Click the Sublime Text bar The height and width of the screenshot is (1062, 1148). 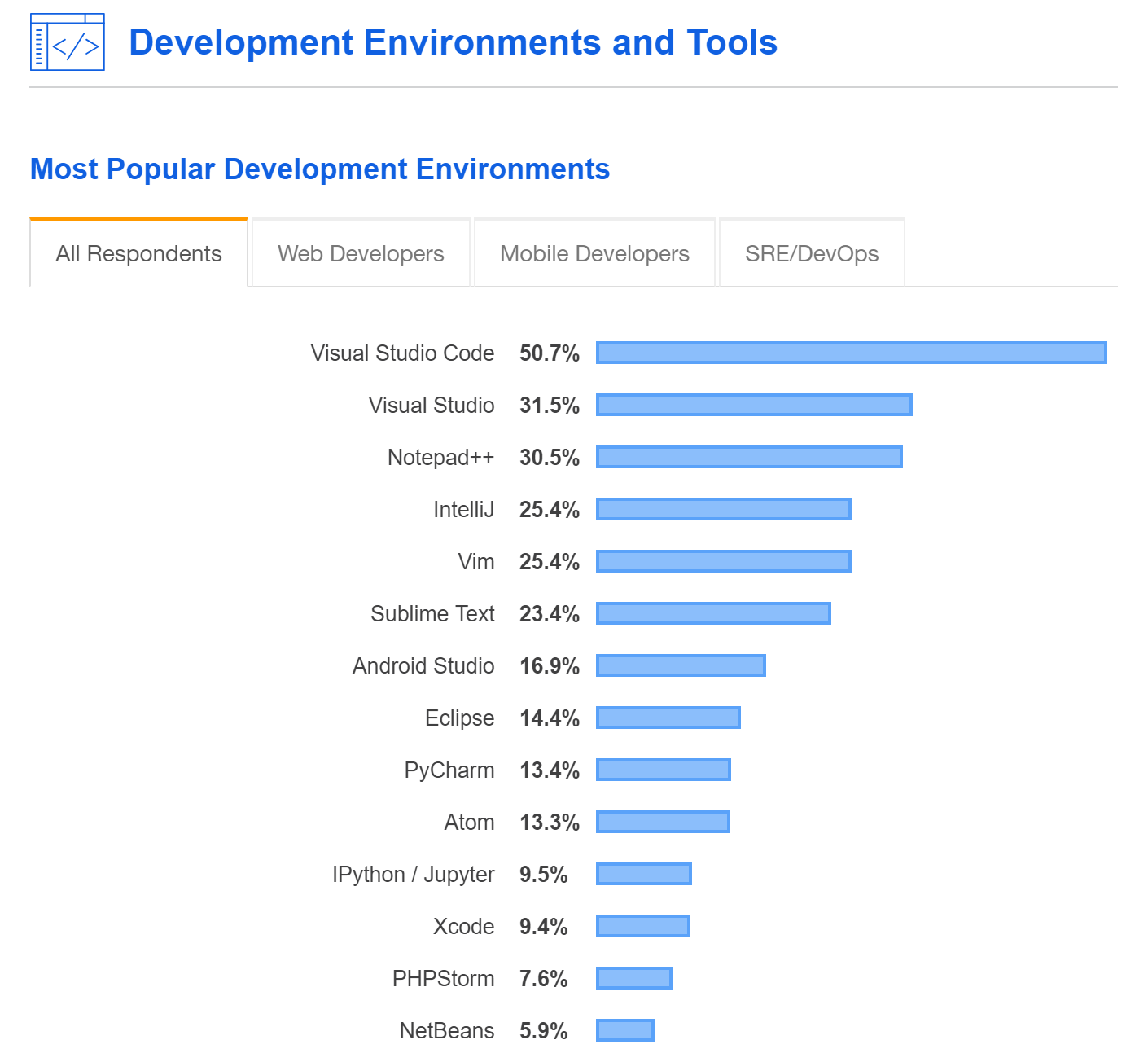pyautogui.click(x=713, y=613)
